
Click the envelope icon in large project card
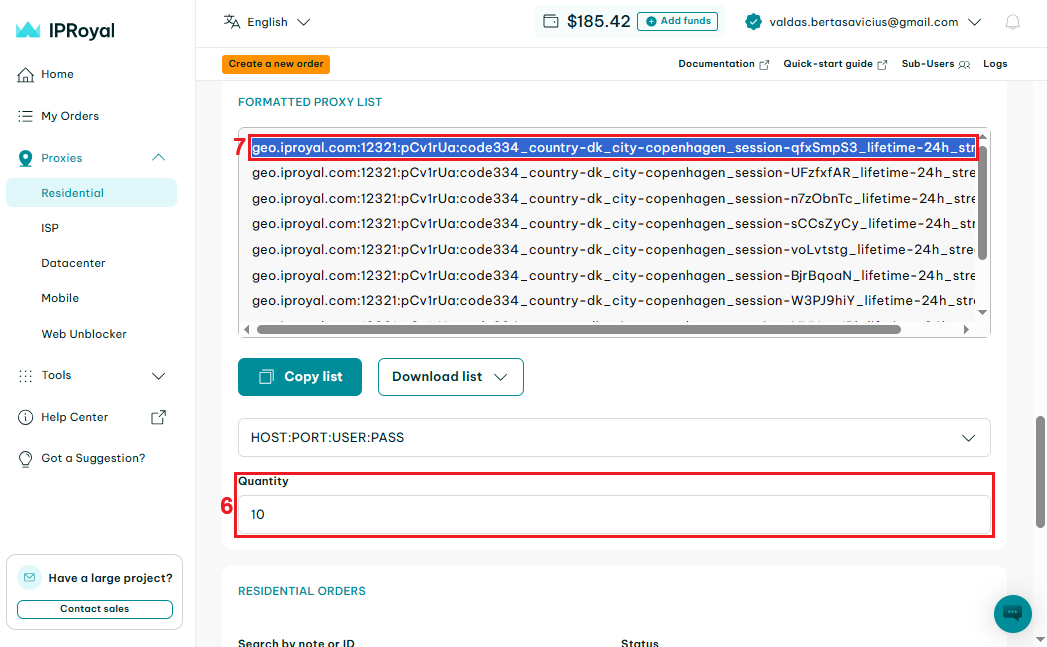click(29, 578)
